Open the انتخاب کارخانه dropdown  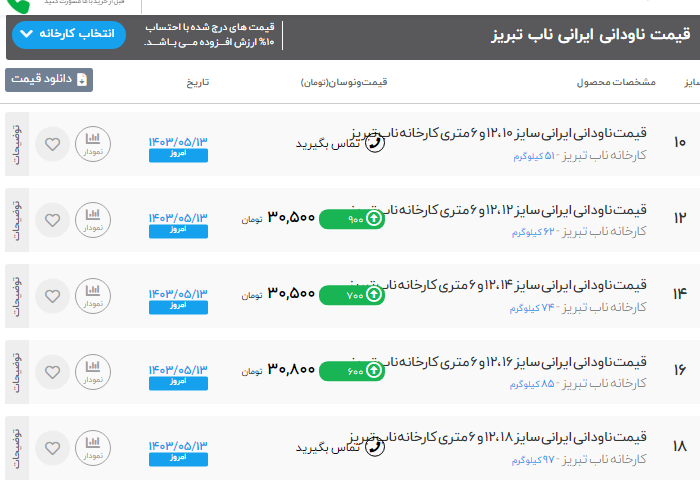click(70, 35)
